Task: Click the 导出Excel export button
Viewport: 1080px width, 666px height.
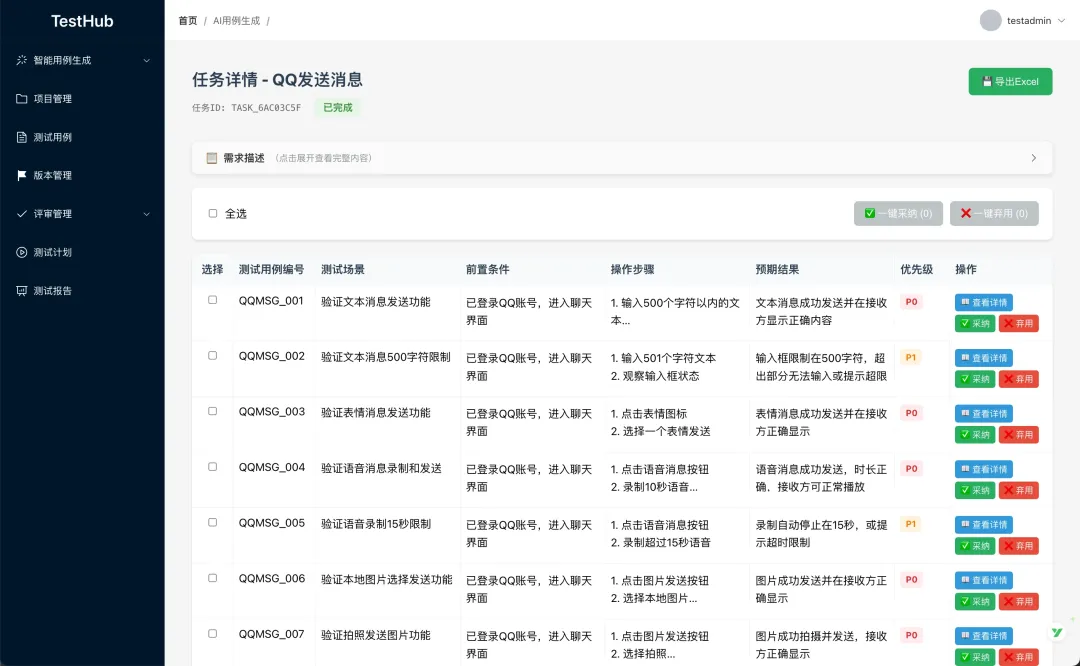Action: coord(1010,81)
